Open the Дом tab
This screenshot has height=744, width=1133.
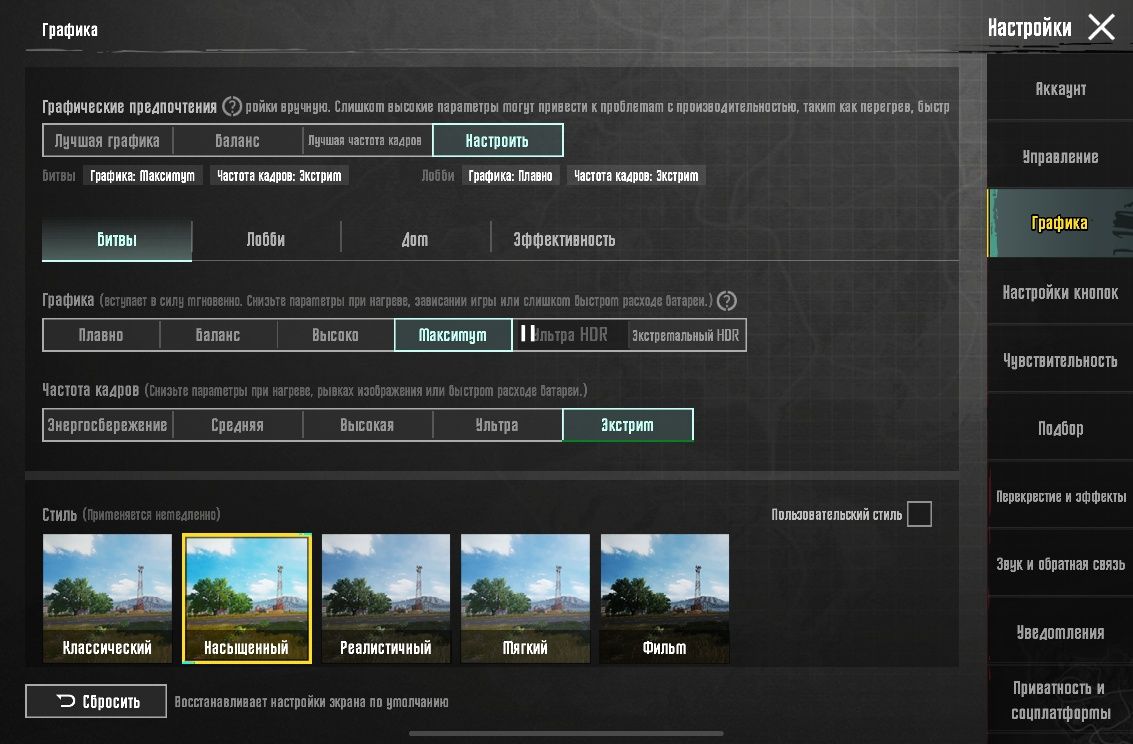click(415, 239)
